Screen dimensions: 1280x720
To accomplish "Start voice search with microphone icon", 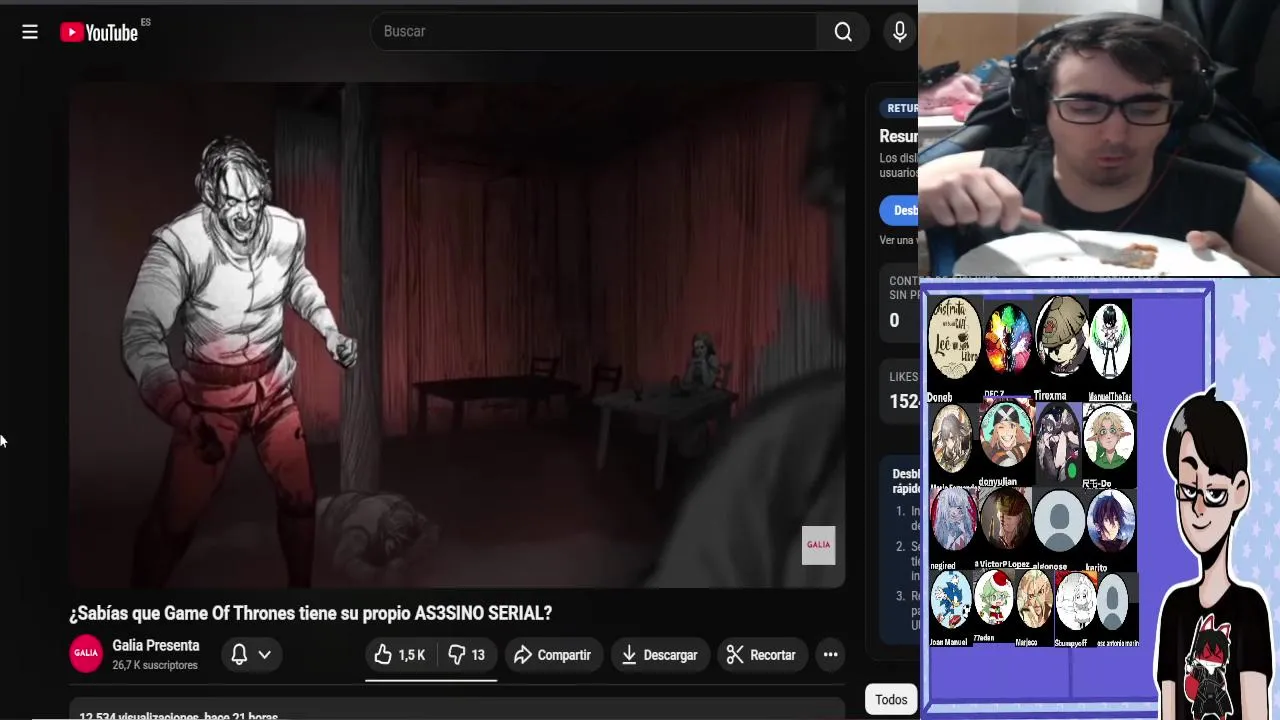I will [899, 32].
